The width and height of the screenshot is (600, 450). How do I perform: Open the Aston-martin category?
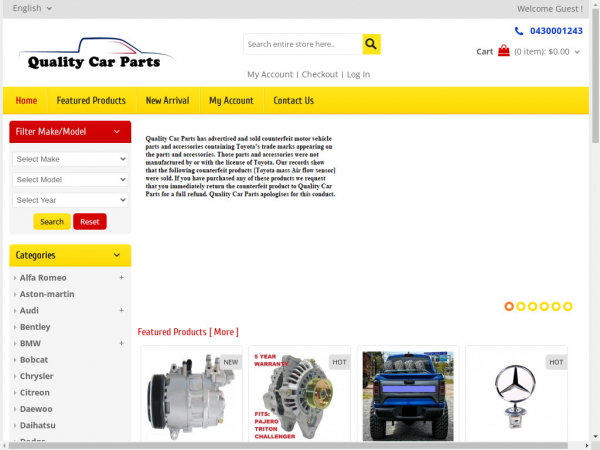tap(47, 294)
